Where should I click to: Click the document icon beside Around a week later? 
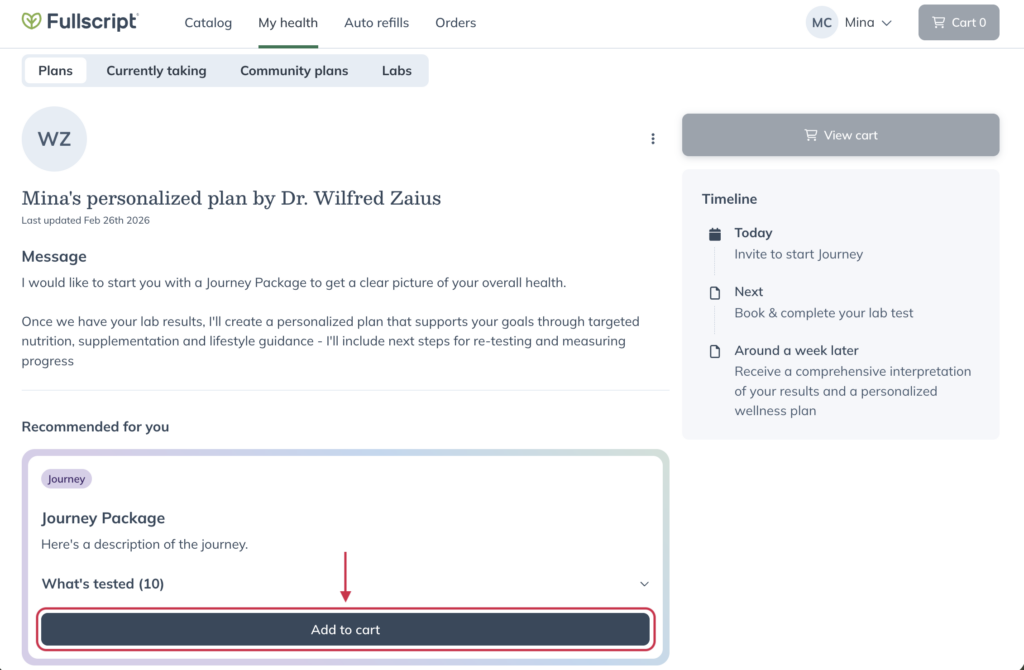coord(713,350)
